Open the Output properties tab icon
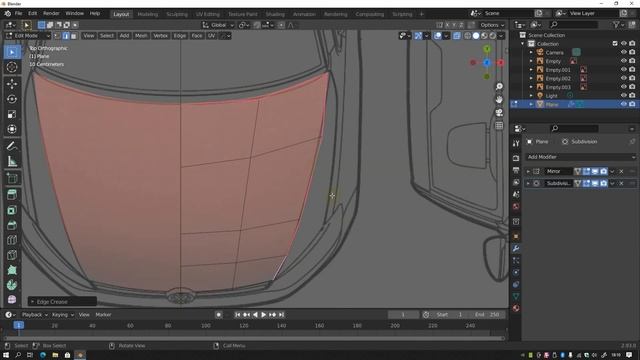Screen dimensions: 640x360 tap(516, 170)
